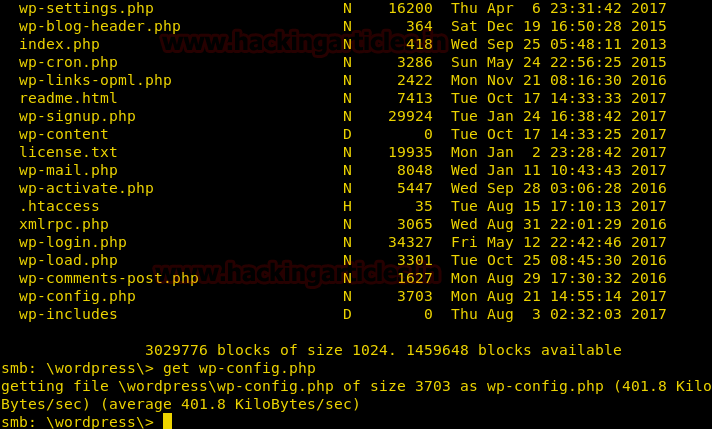
Task: Click the size value 16200
Action: (410, 8)
